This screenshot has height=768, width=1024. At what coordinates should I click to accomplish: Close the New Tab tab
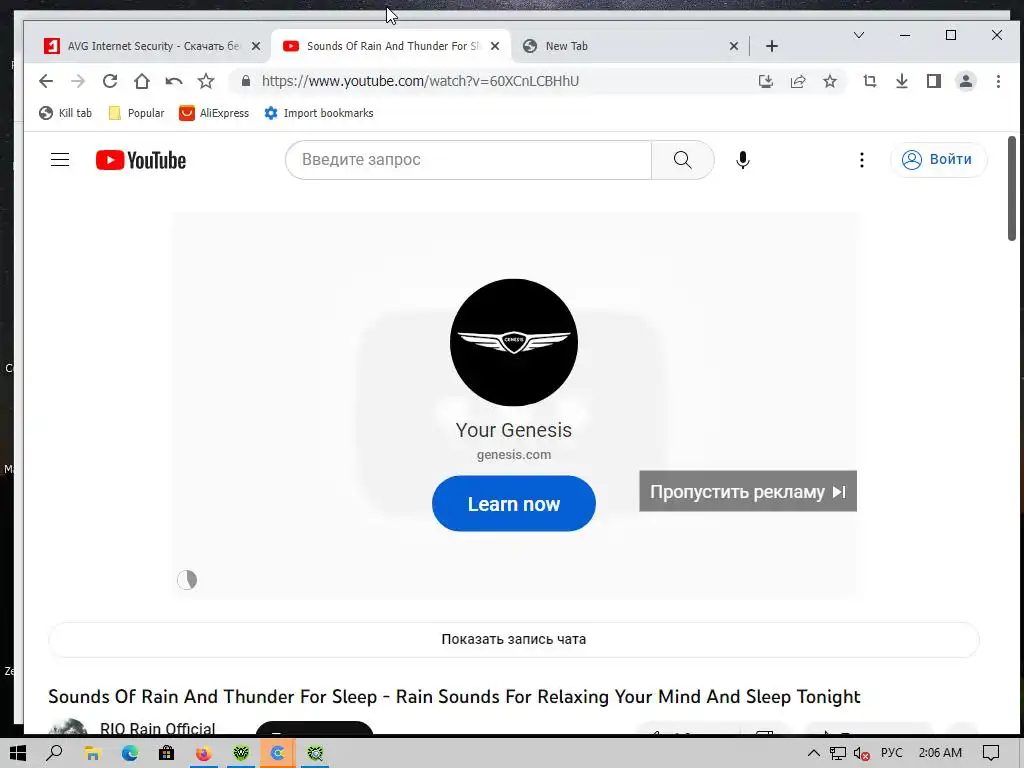(733, 46)
